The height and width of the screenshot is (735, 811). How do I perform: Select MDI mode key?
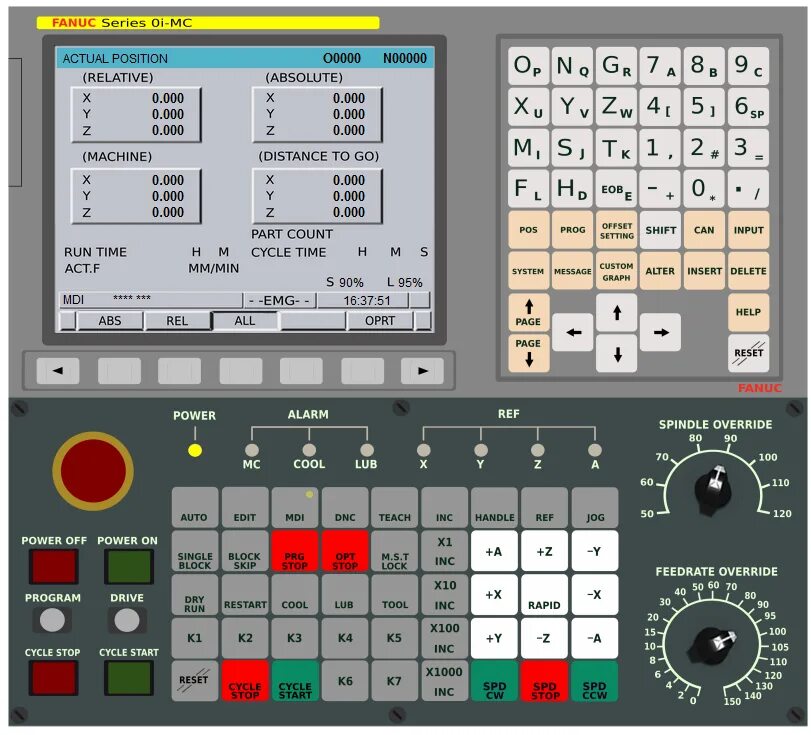295,507
